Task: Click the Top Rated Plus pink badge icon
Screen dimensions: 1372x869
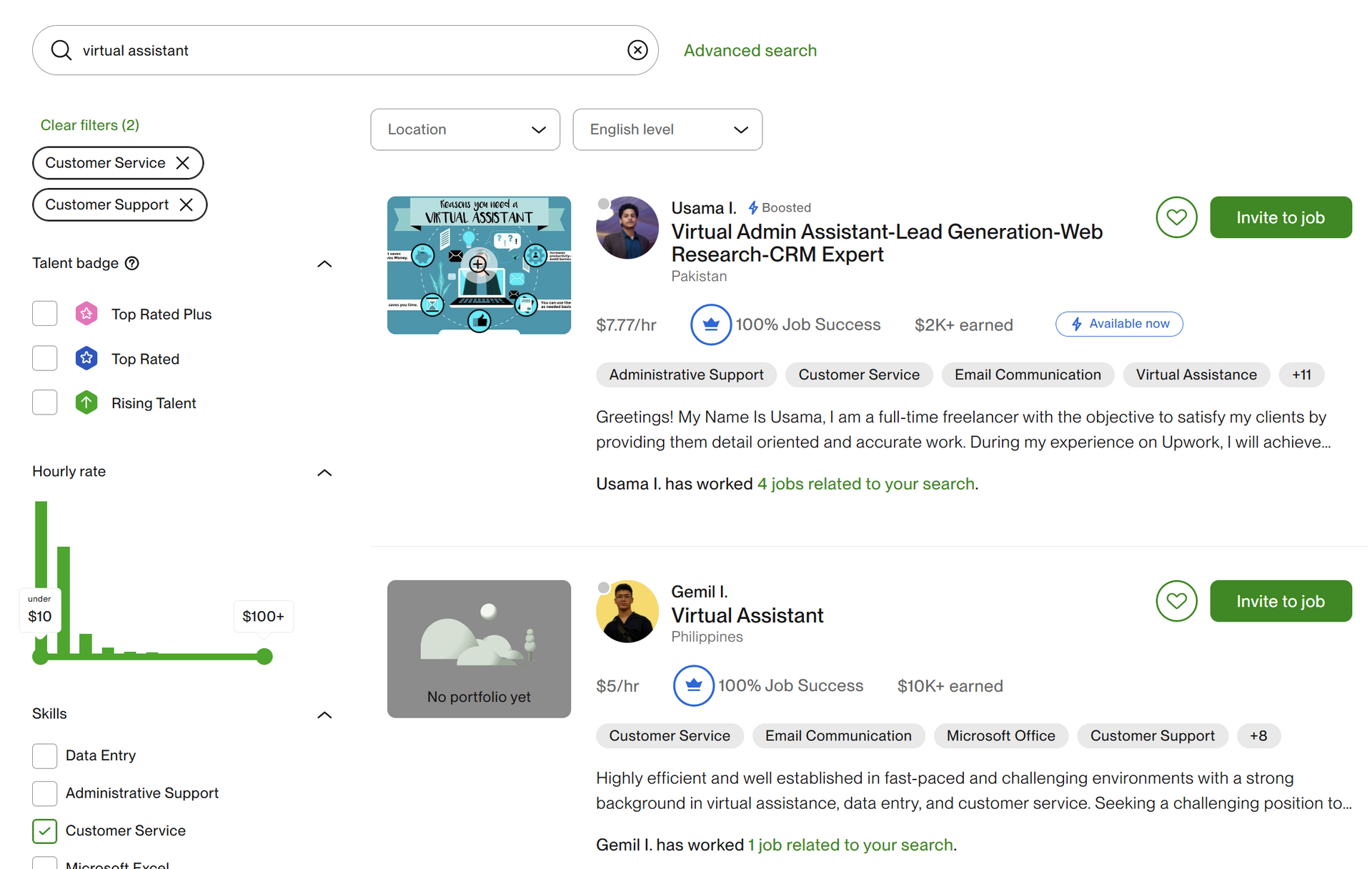Action: point(86,314)
